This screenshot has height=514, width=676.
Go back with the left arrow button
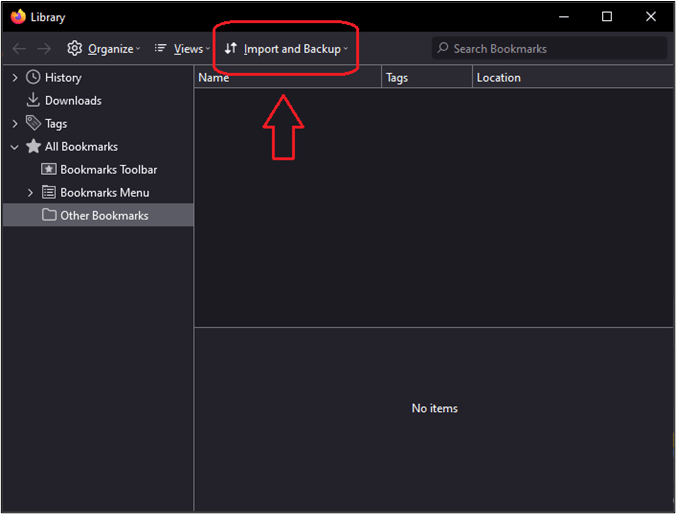[x=19, y=49]
